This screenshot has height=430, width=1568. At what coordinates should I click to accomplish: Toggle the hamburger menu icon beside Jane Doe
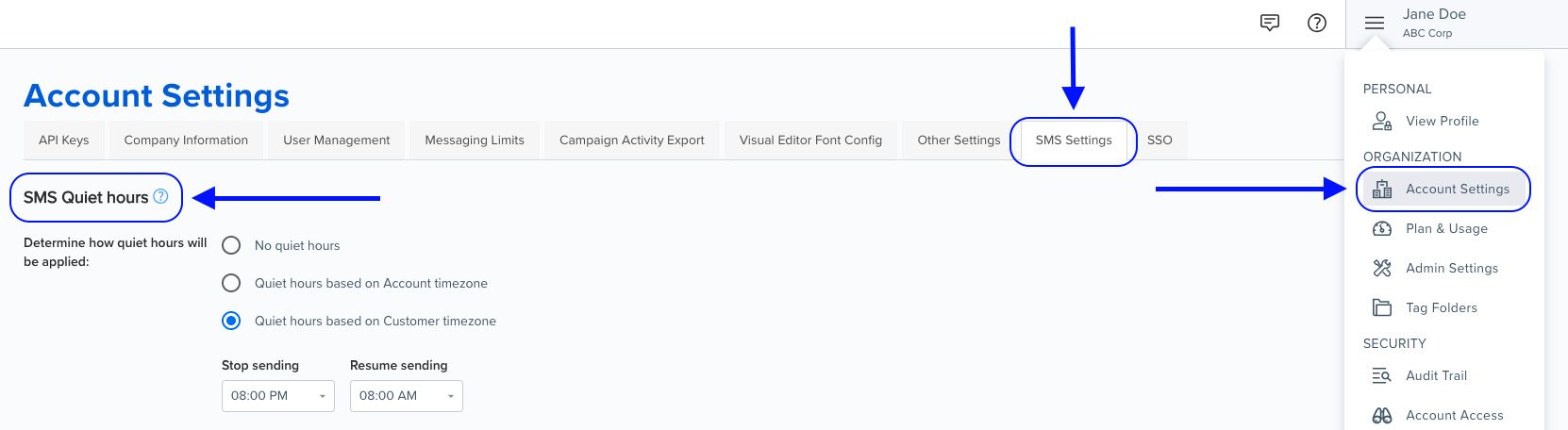pyautogui.click(x=1375, y=24)
